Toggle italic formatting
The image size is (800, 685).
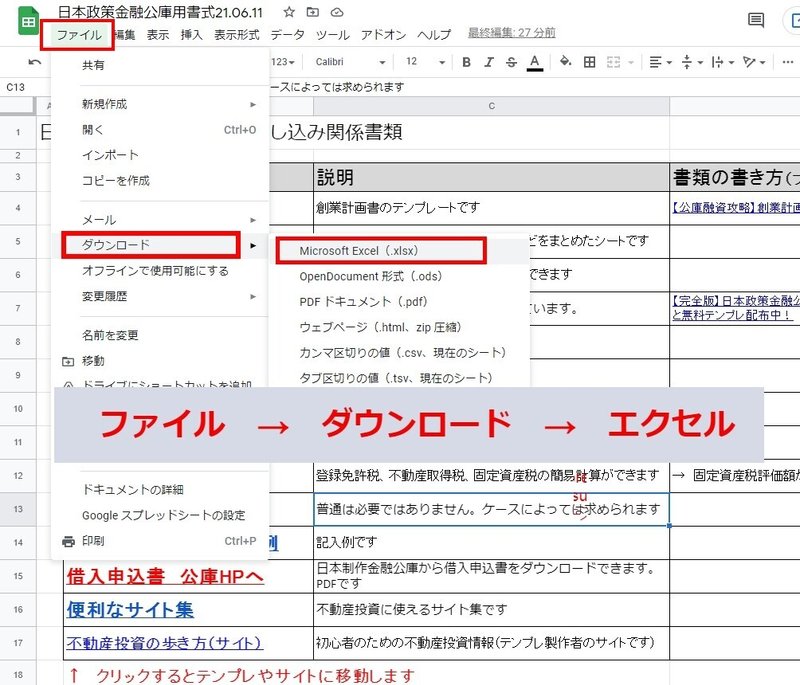[489, 62]
